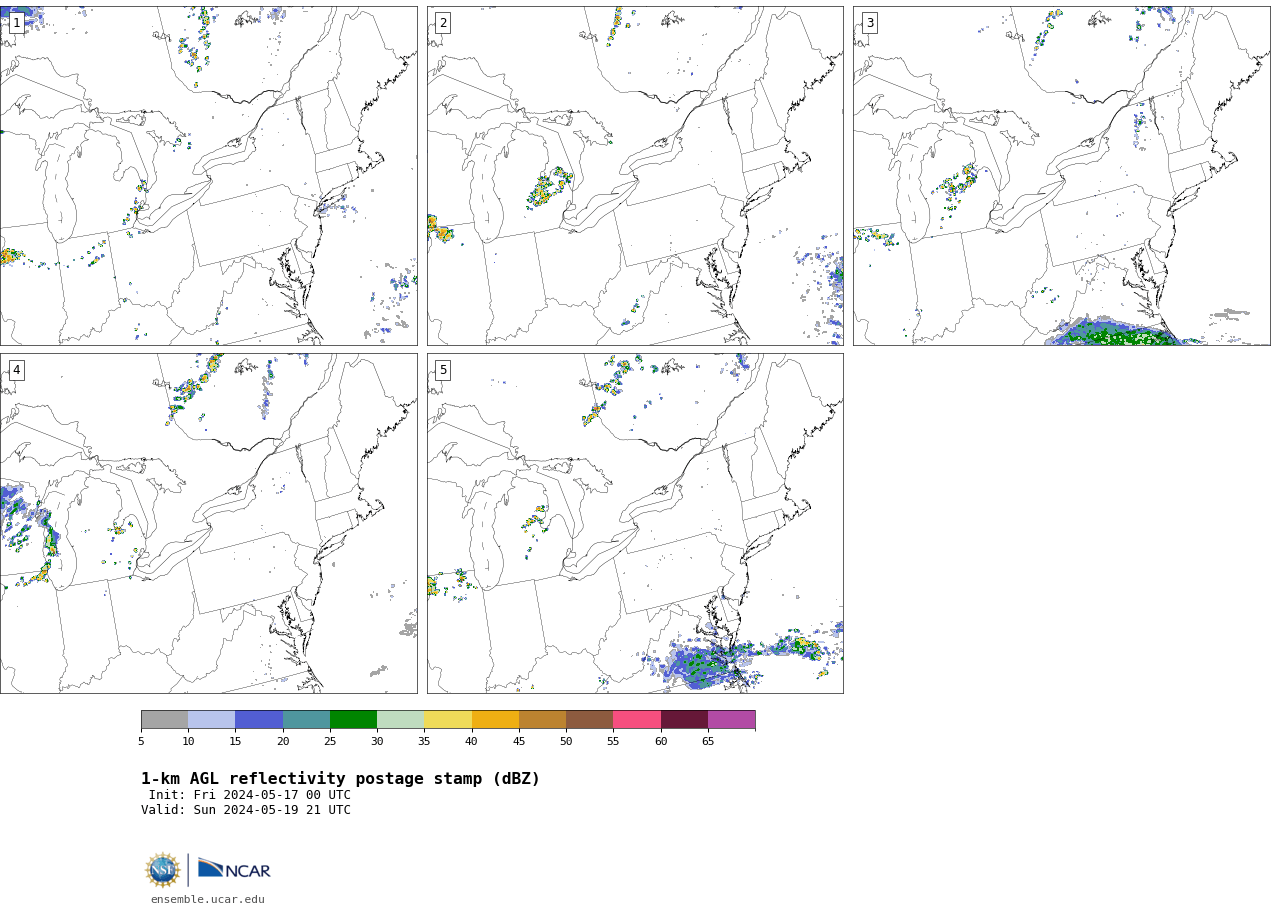Click the member number 1 label box
The image size is (1280, 910).
(16, 23)
